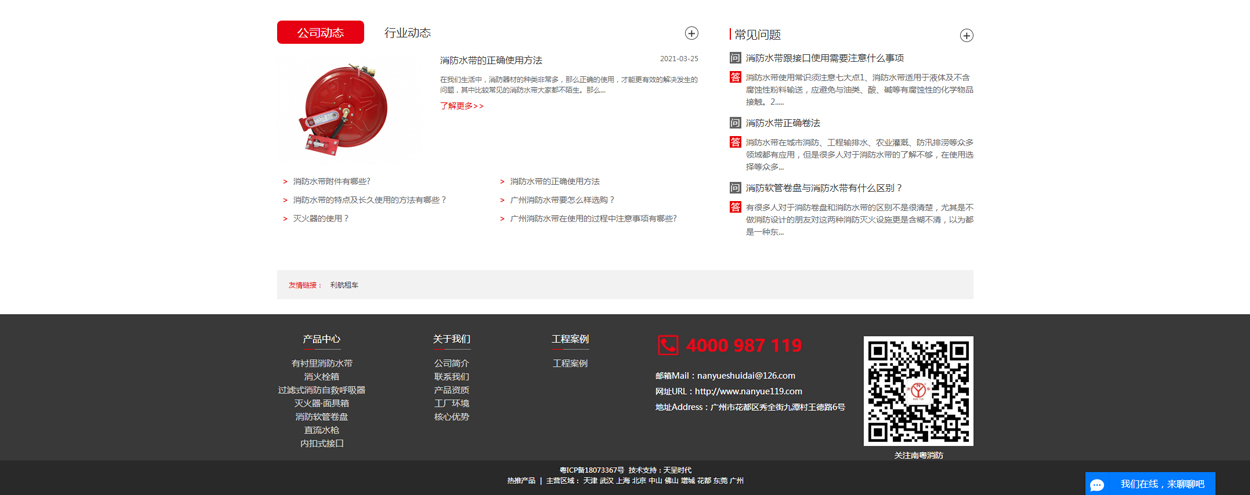Open the 消防水带附件有哪些? article
Viewport: 1250px width, 495px height.
(x=331, y=182)
